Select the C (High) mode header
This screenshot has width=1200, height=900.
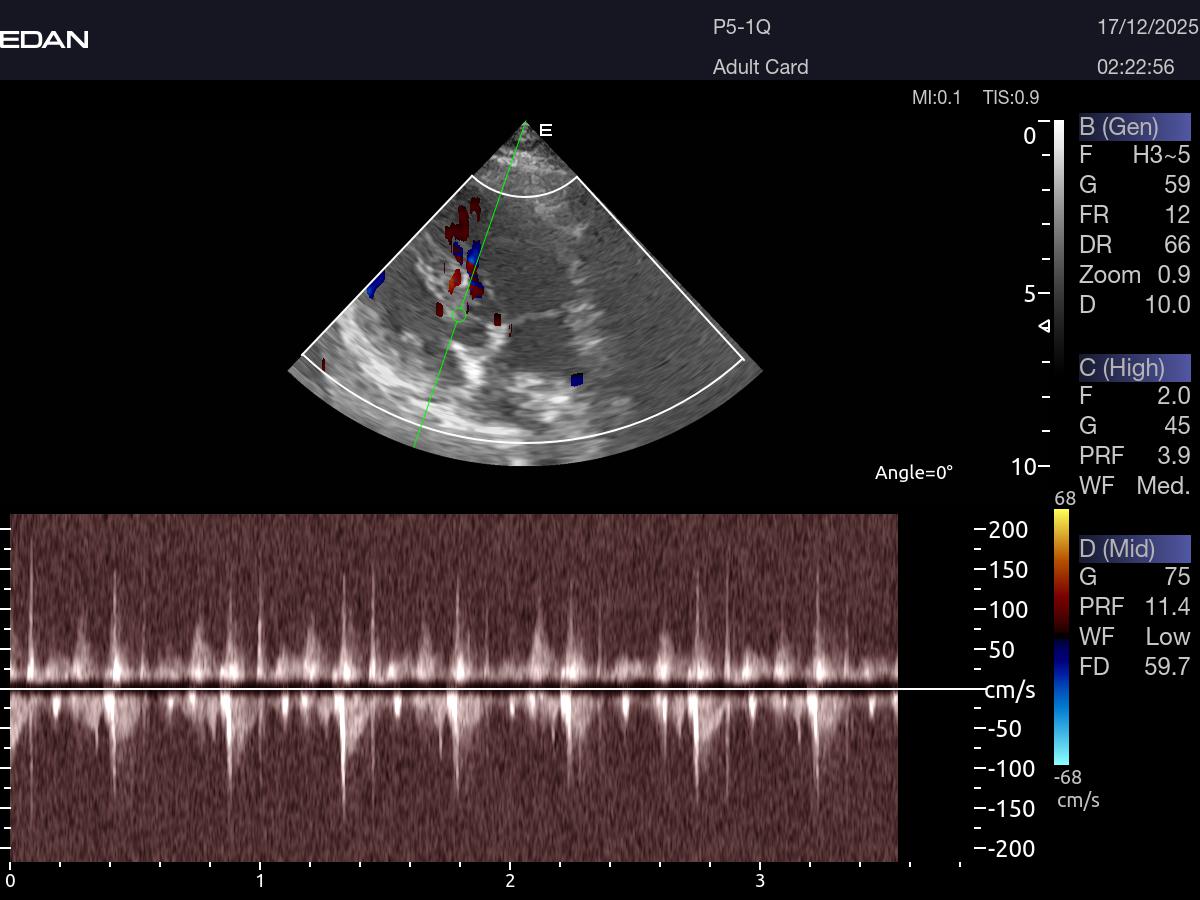coord(1134,368)
